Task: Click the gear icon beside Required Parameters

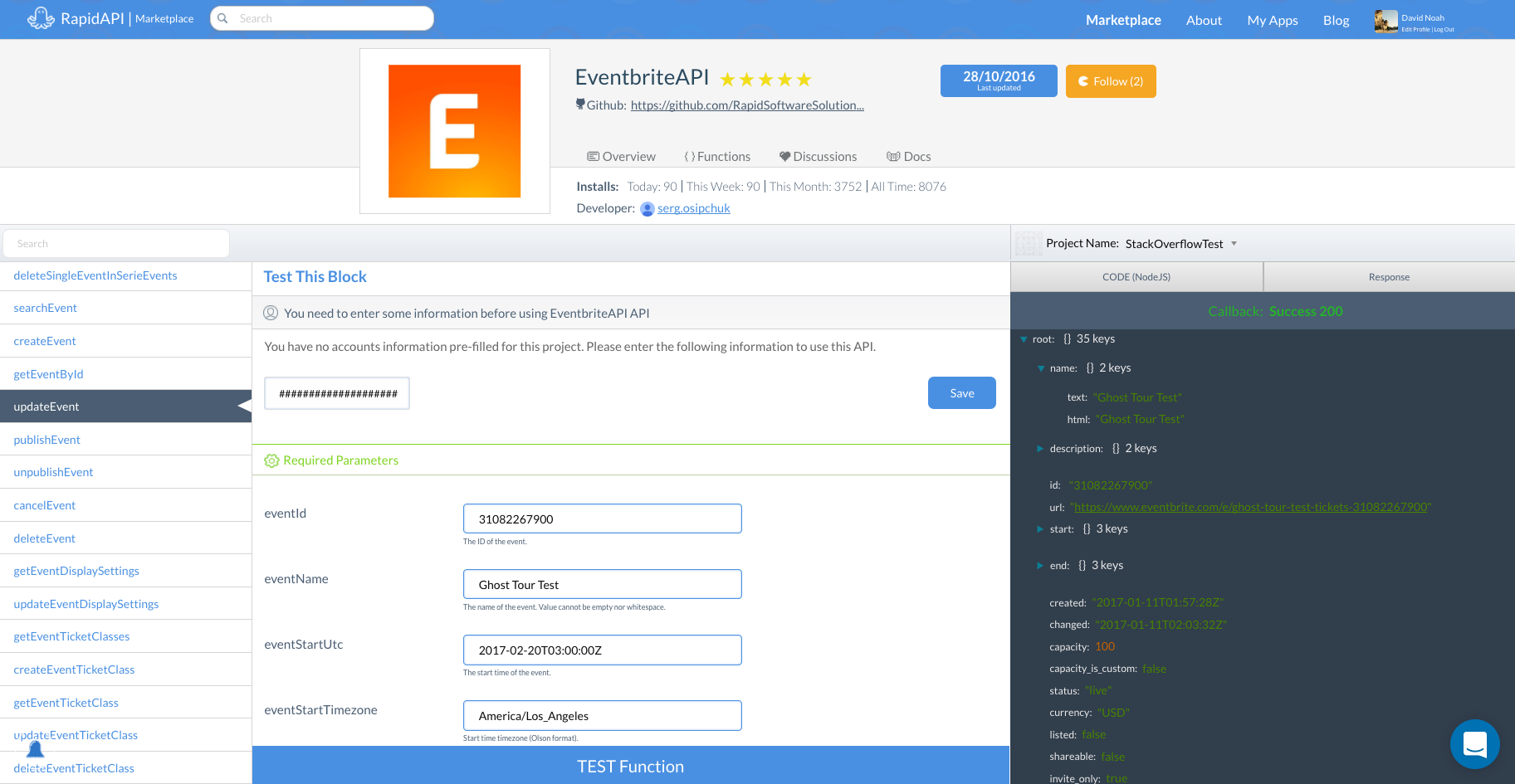Action: (271, 460)
